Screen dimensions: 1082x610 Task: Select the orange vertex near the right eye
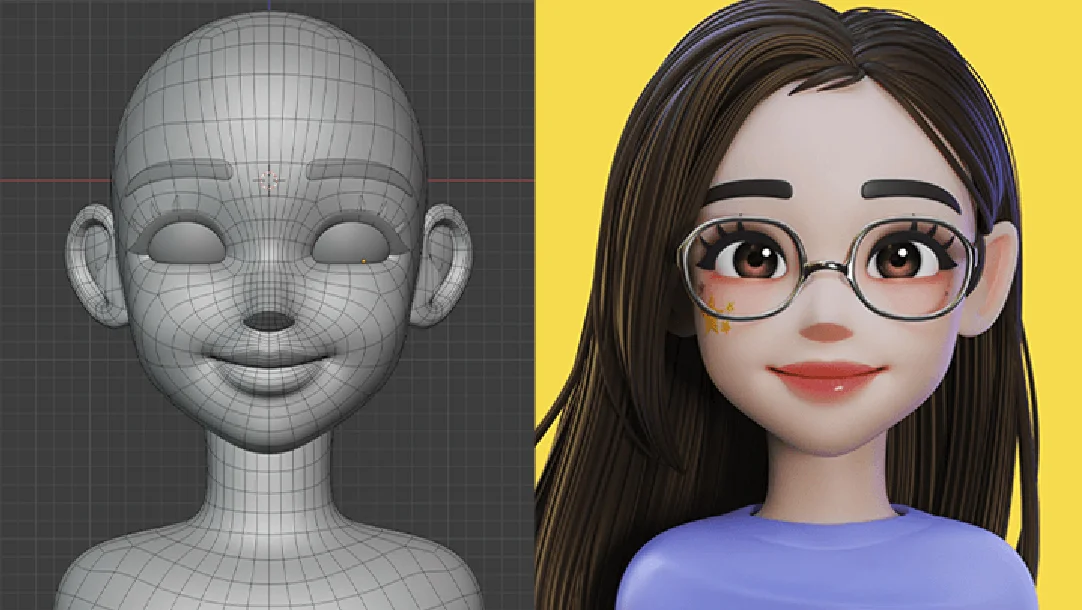364,260
